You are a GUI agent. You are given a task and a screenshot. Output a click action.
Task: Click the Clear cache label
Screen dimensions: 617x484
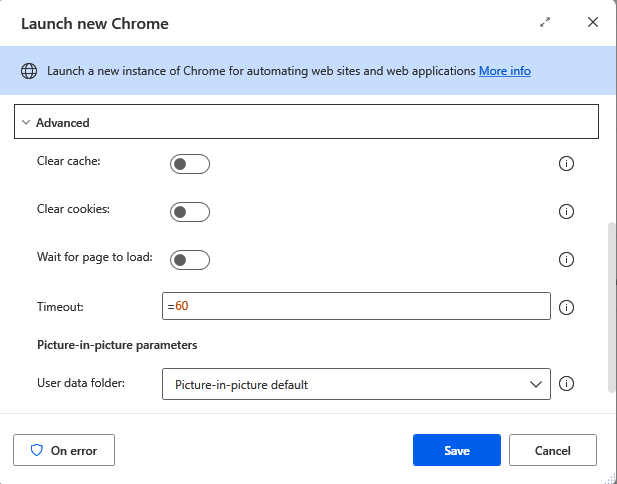coord(68,161)
